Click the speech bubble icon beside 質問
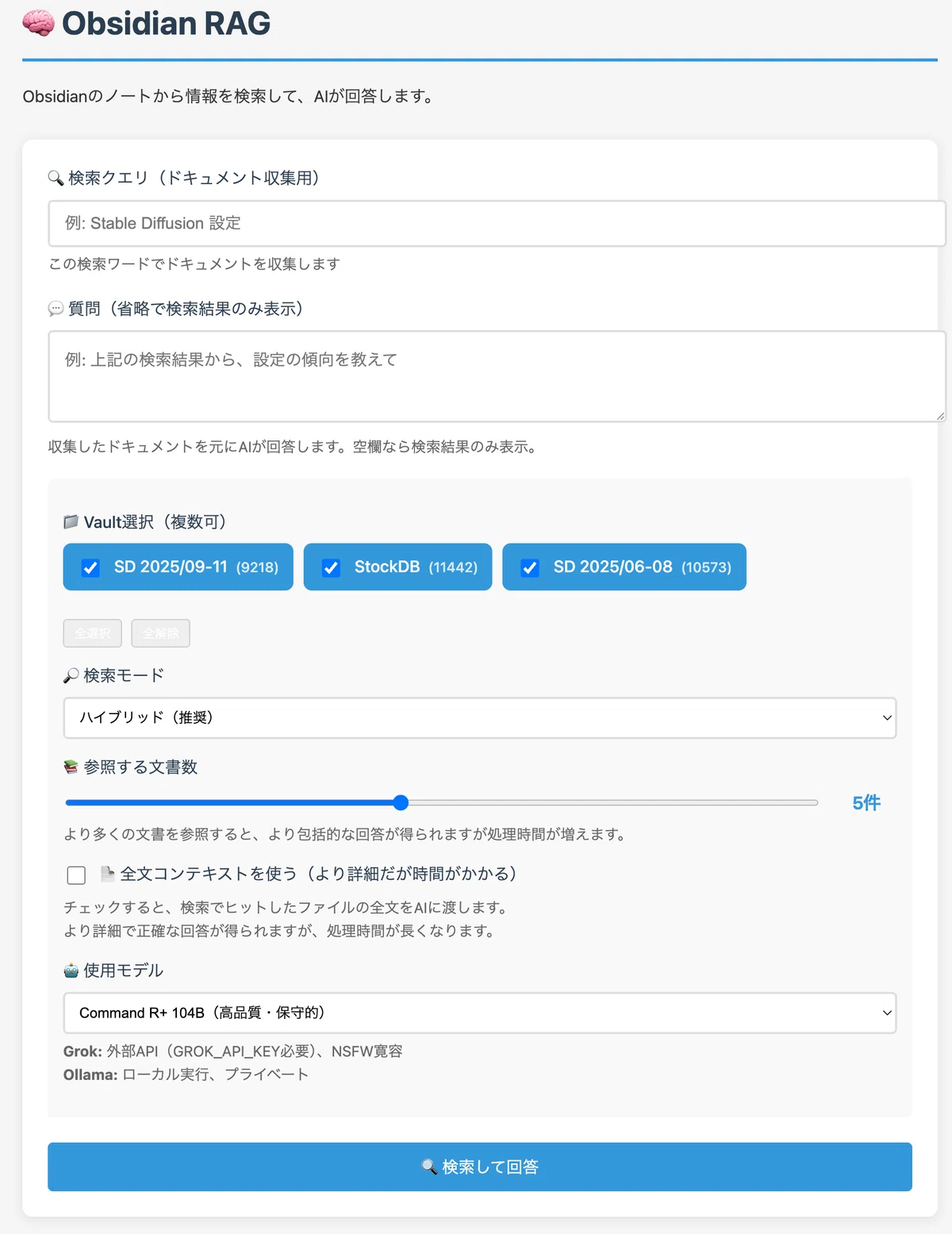Image resolution: width=952 pixels, height=1234 pixels. [56, 309]
